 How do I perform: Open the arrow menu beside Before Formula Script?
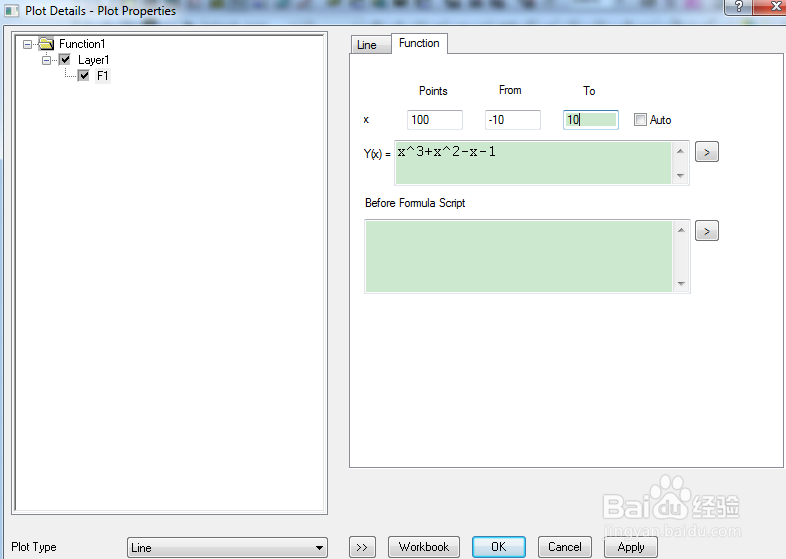coord(707,231)
